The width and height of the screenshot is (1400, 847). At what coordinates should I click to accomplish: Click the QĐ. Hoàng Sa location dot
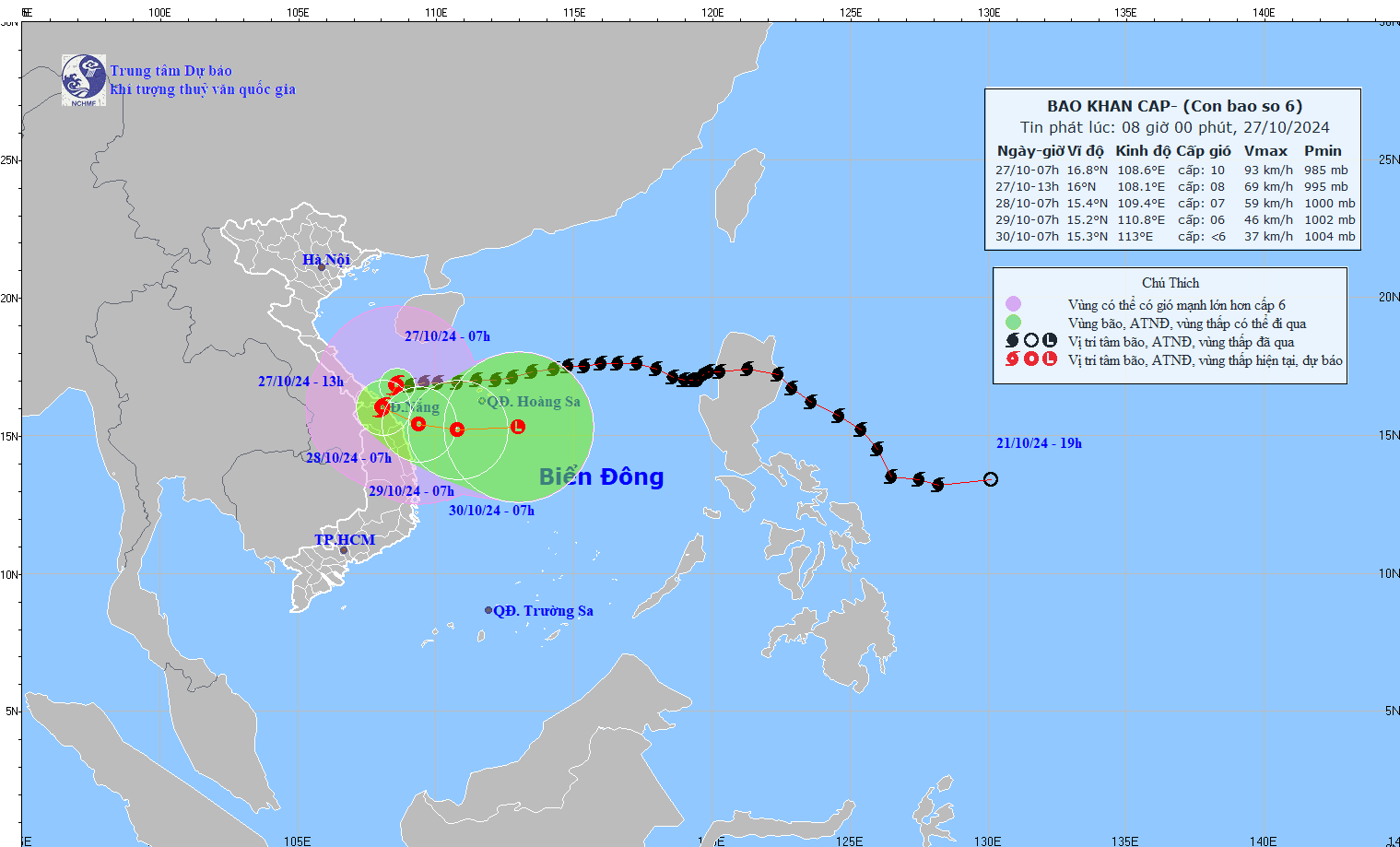(x=481, y=401)
